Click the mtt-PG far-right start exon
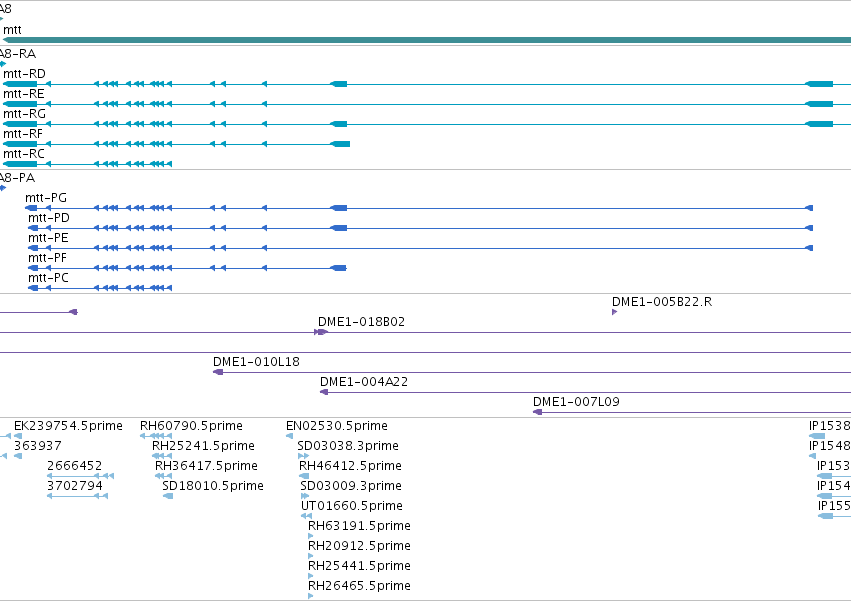The image size is (851, 601). tap(809, 208)
